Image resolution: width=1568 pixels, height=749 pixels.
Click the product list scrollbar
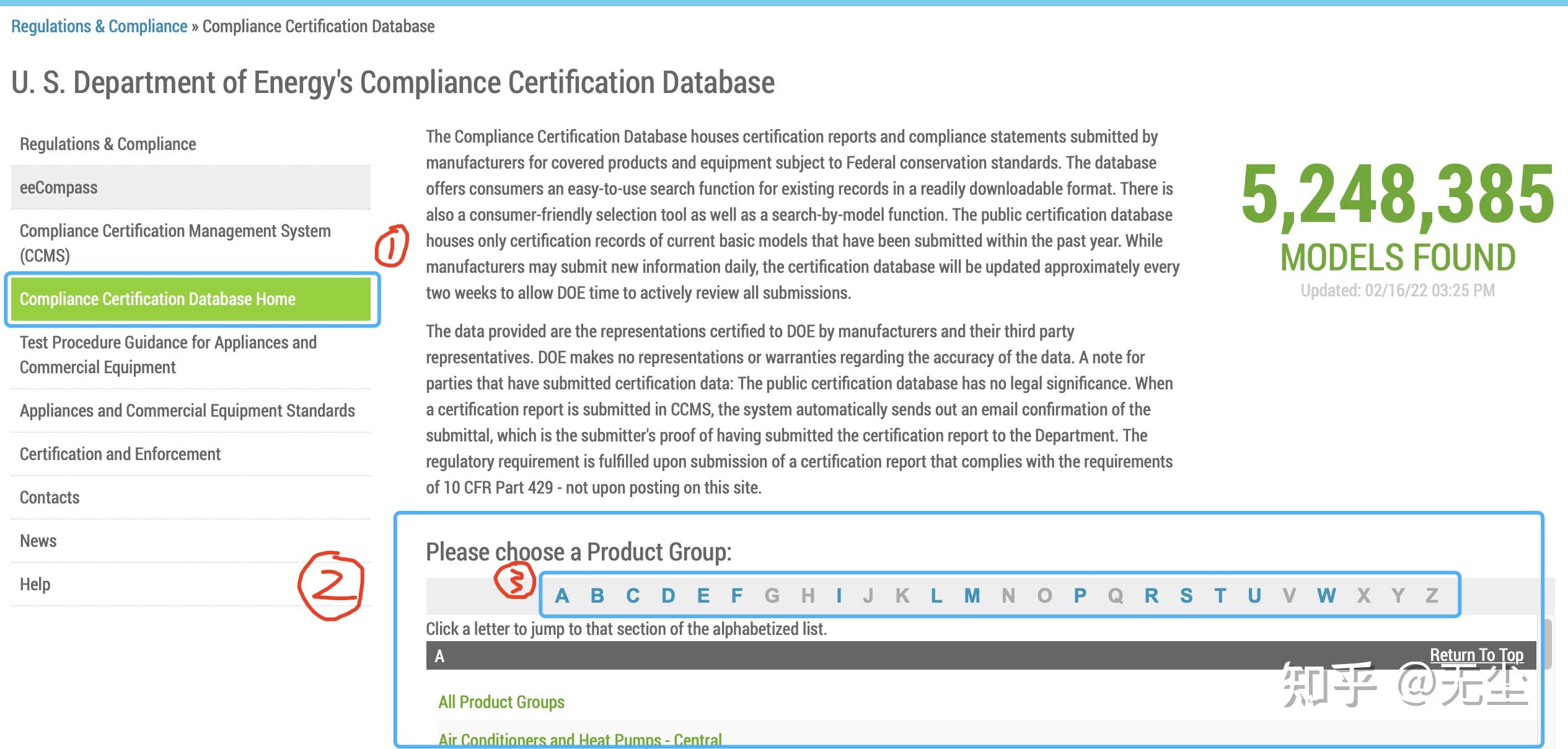coord(1547,645)
